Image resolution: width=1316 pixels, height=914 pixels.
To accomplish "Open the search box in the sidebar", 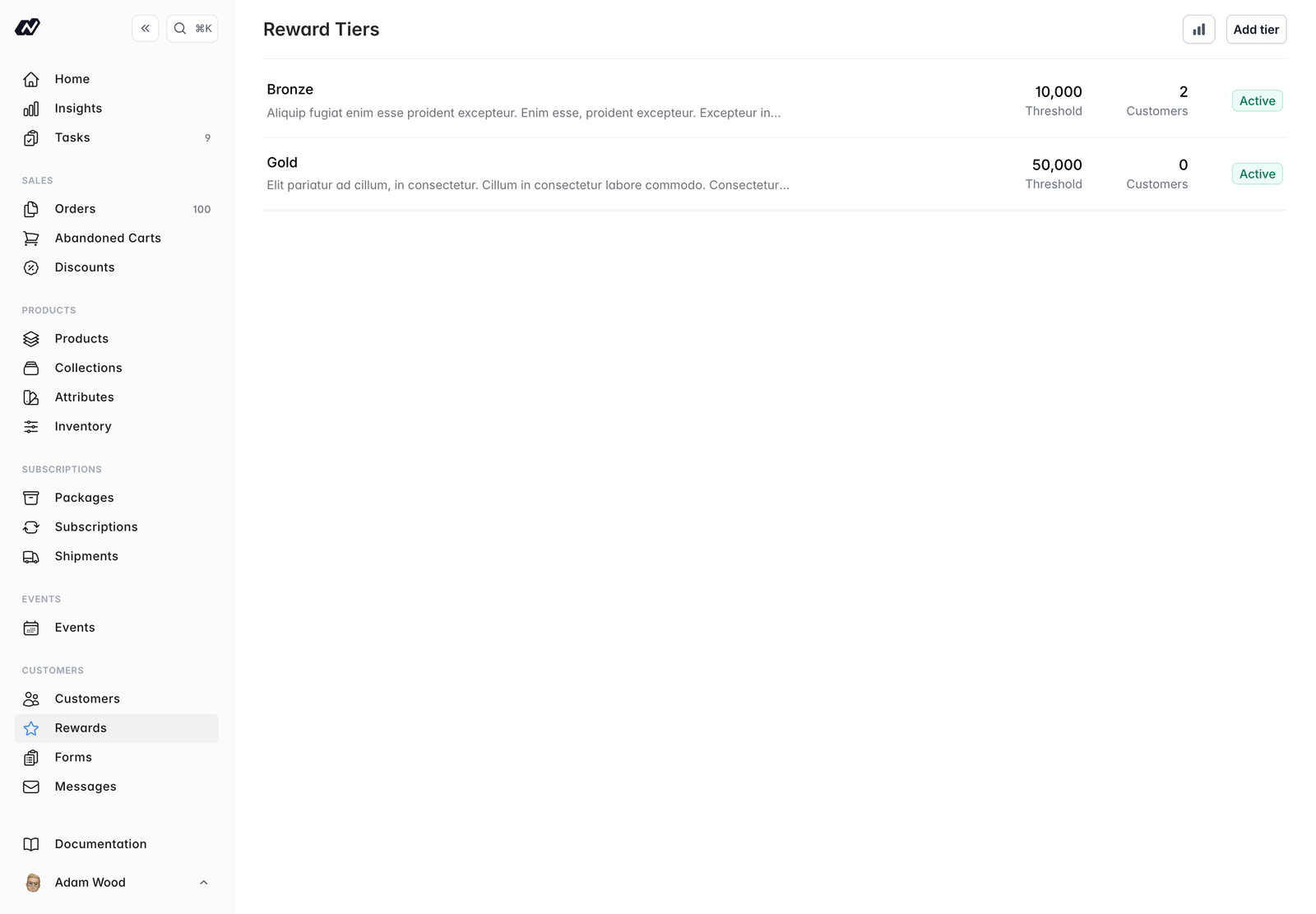I will 192,29.
